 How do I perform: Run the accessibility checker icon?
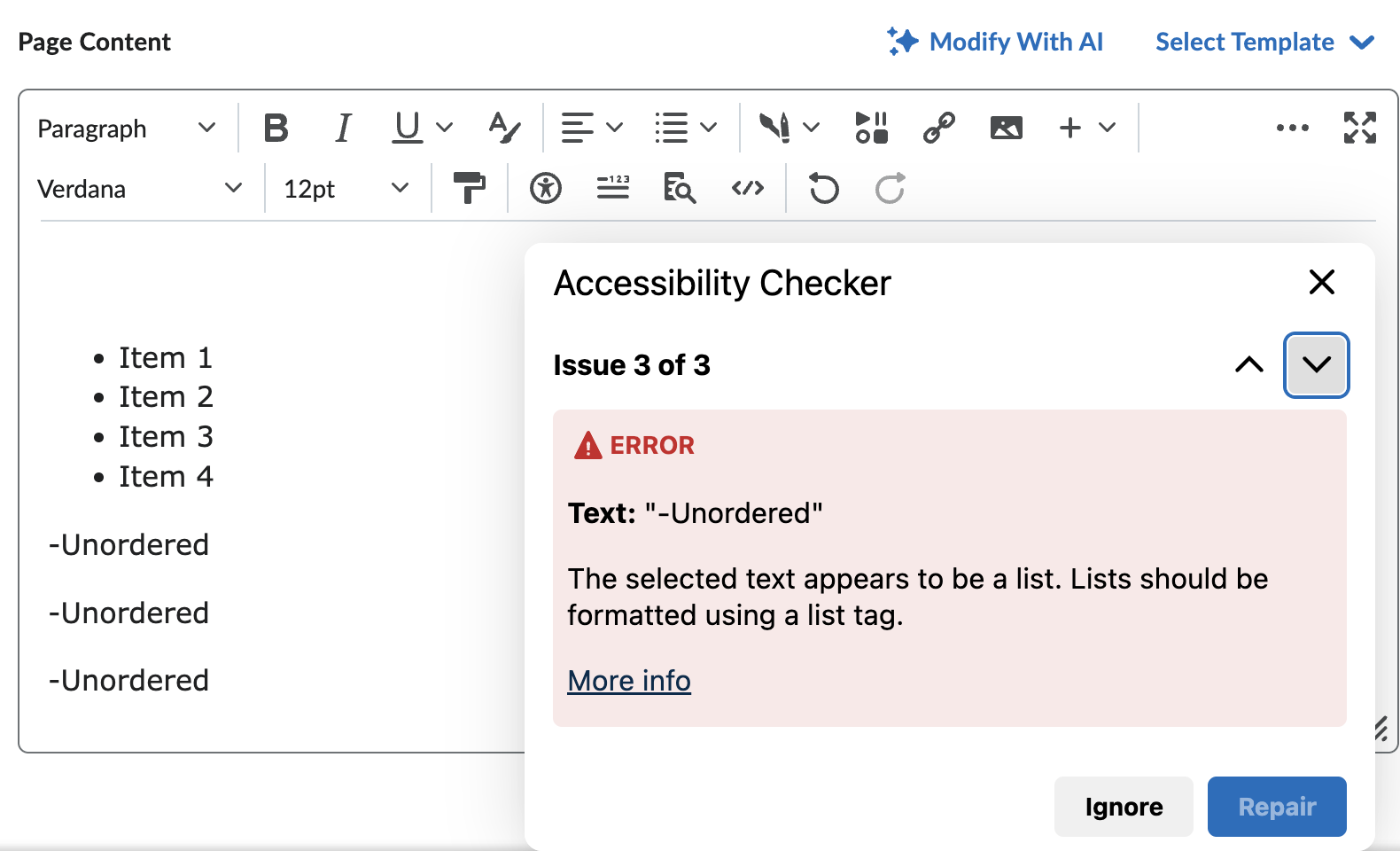(x=546, y=189)
